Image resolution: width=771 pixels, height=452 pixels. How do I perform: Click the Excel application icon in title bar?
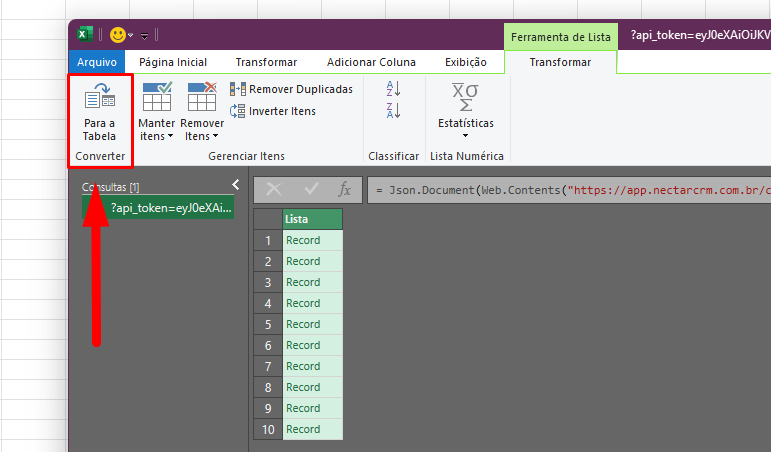click(85, 34)
